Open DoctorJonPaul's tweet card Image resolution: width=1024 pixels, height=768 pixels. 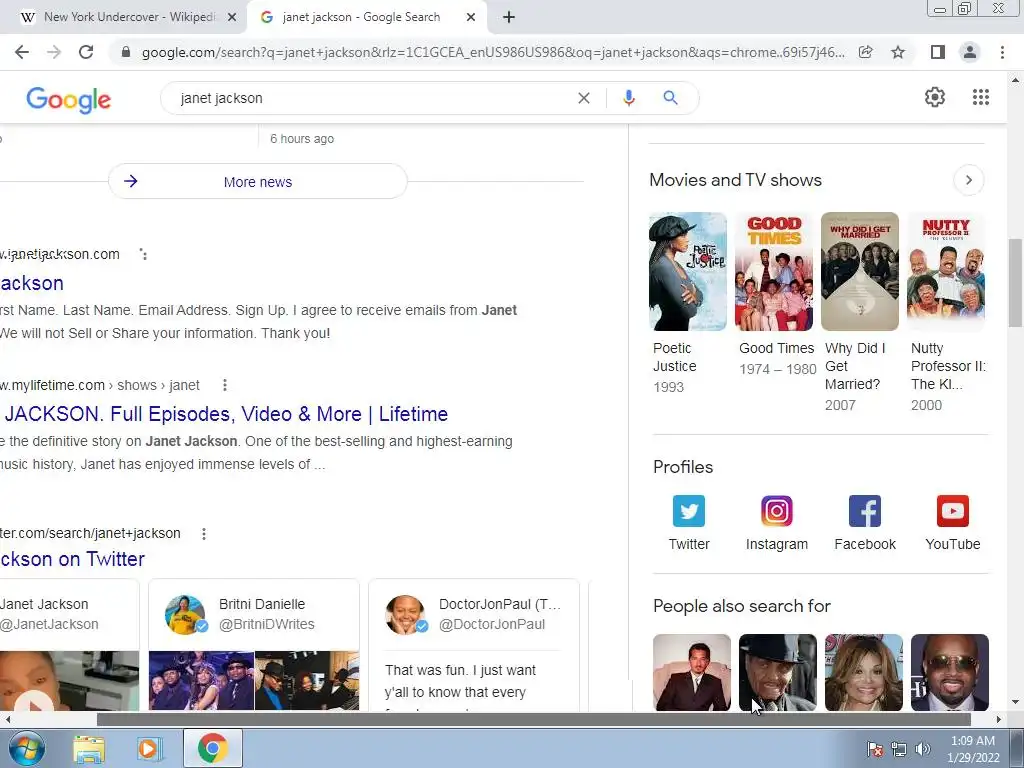473,645
